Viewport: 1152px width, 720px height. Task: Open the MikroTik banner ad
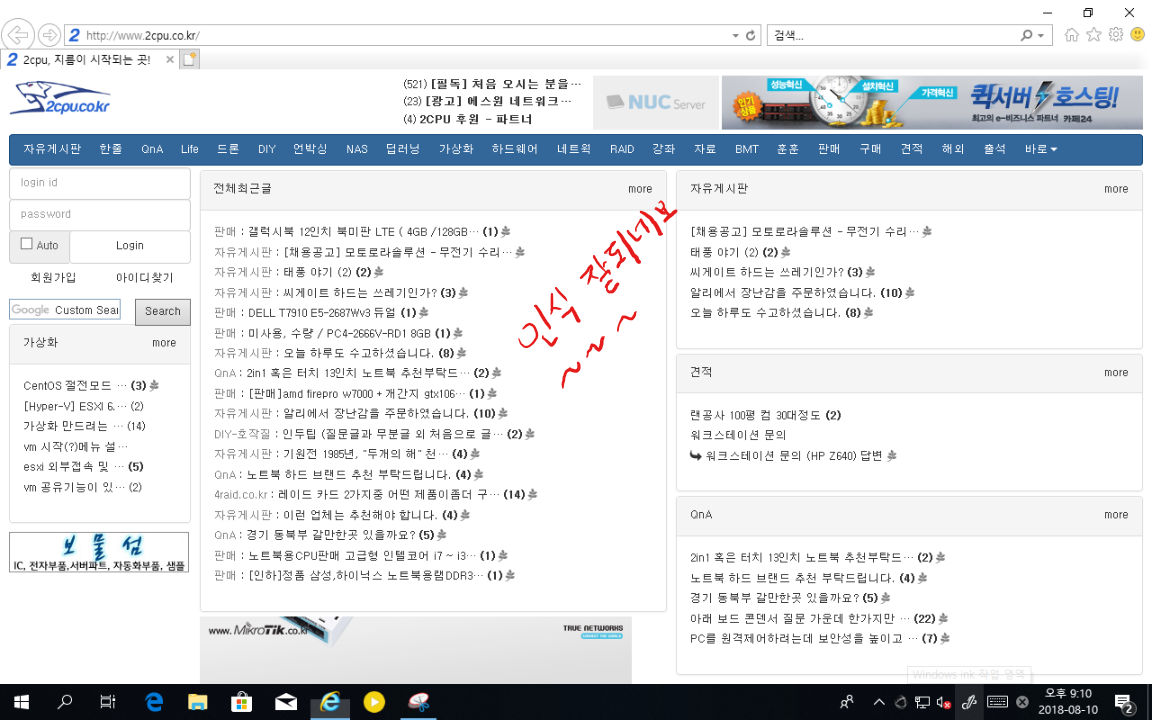[416, 650]
